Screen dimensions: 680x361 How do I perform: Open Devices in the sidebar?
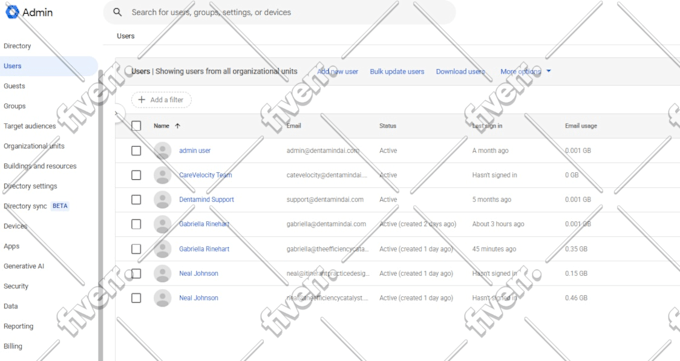(16, 226)
